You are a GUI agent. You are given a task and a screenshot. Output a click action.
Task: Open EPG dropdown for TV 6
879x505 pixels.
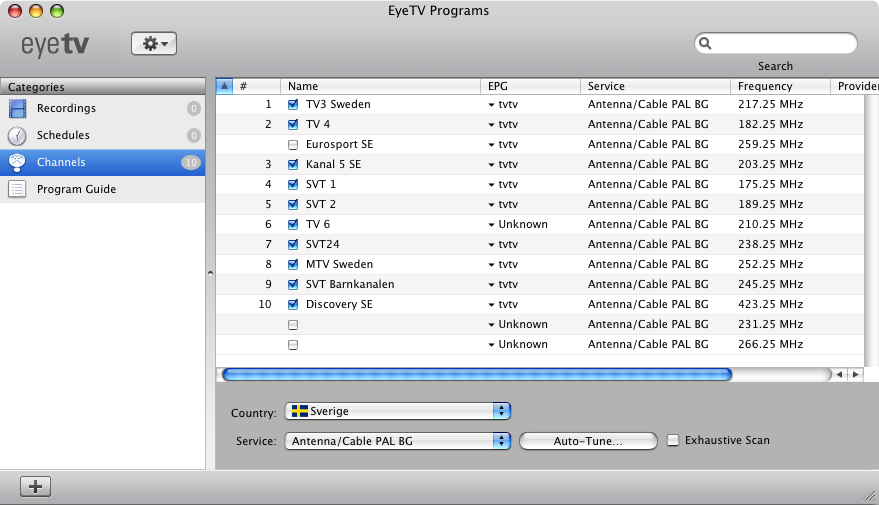tap(492, 225)
